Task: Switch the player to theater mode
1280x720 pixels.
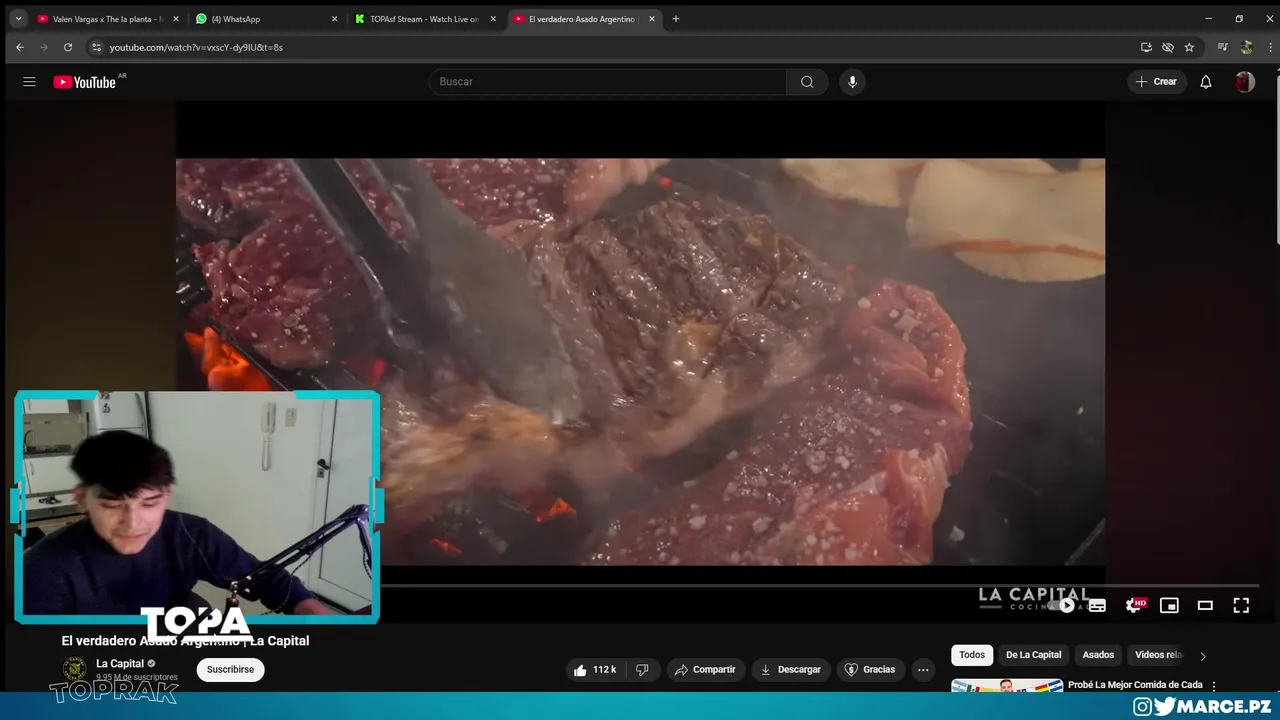Action: coord(1205,605)
